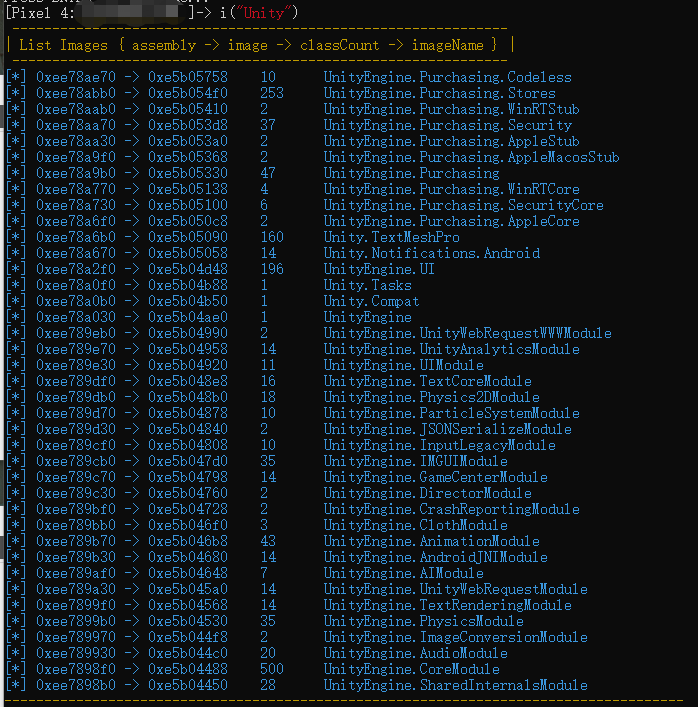Viewport: 698px width, 707px height.
Task: Click image name UnityEngine.Purchasing.WinRTStub
Action: click(451, 109)
